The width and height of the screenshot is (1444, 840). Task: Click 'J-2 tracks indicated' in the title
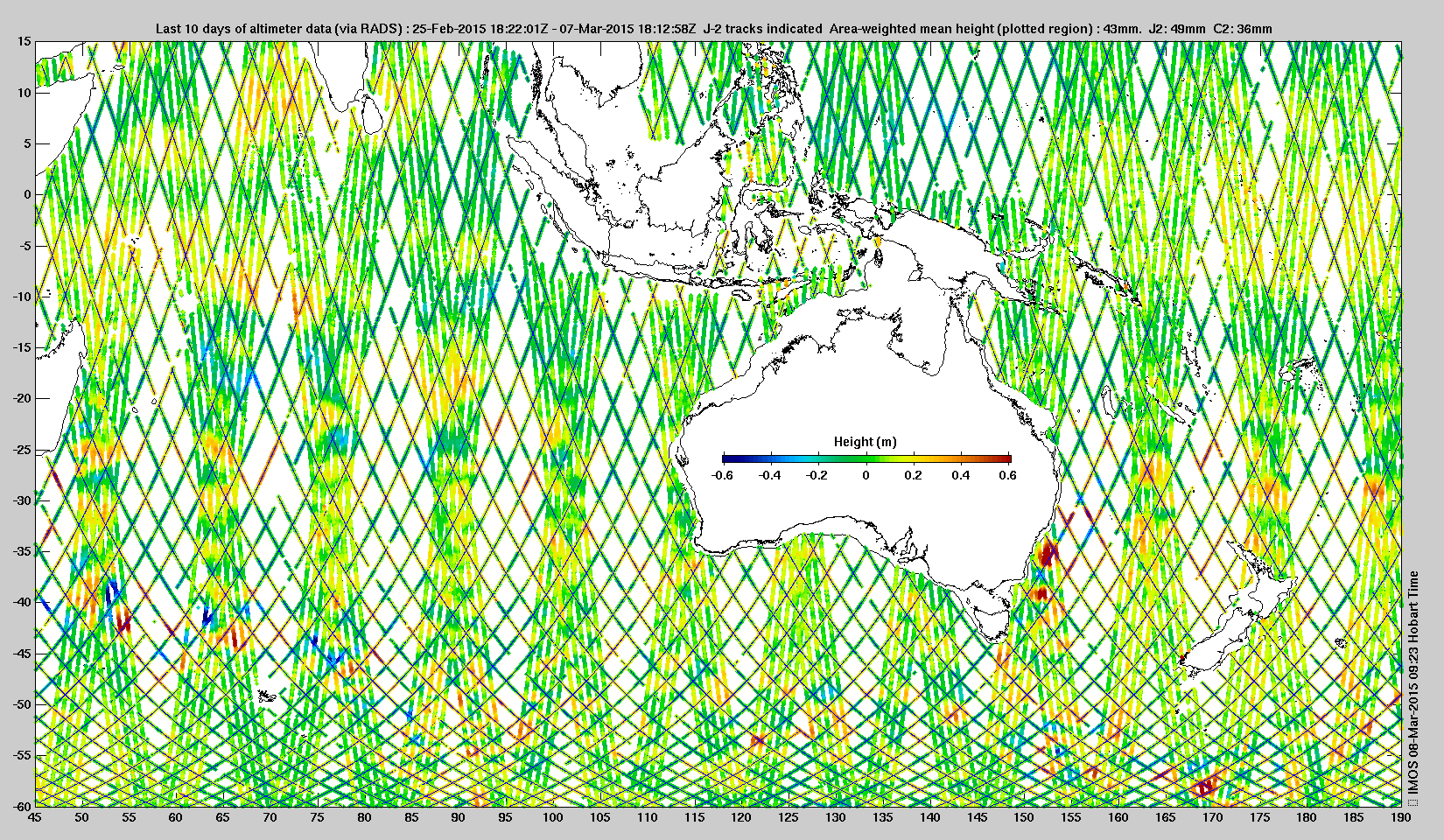[762, 29]
